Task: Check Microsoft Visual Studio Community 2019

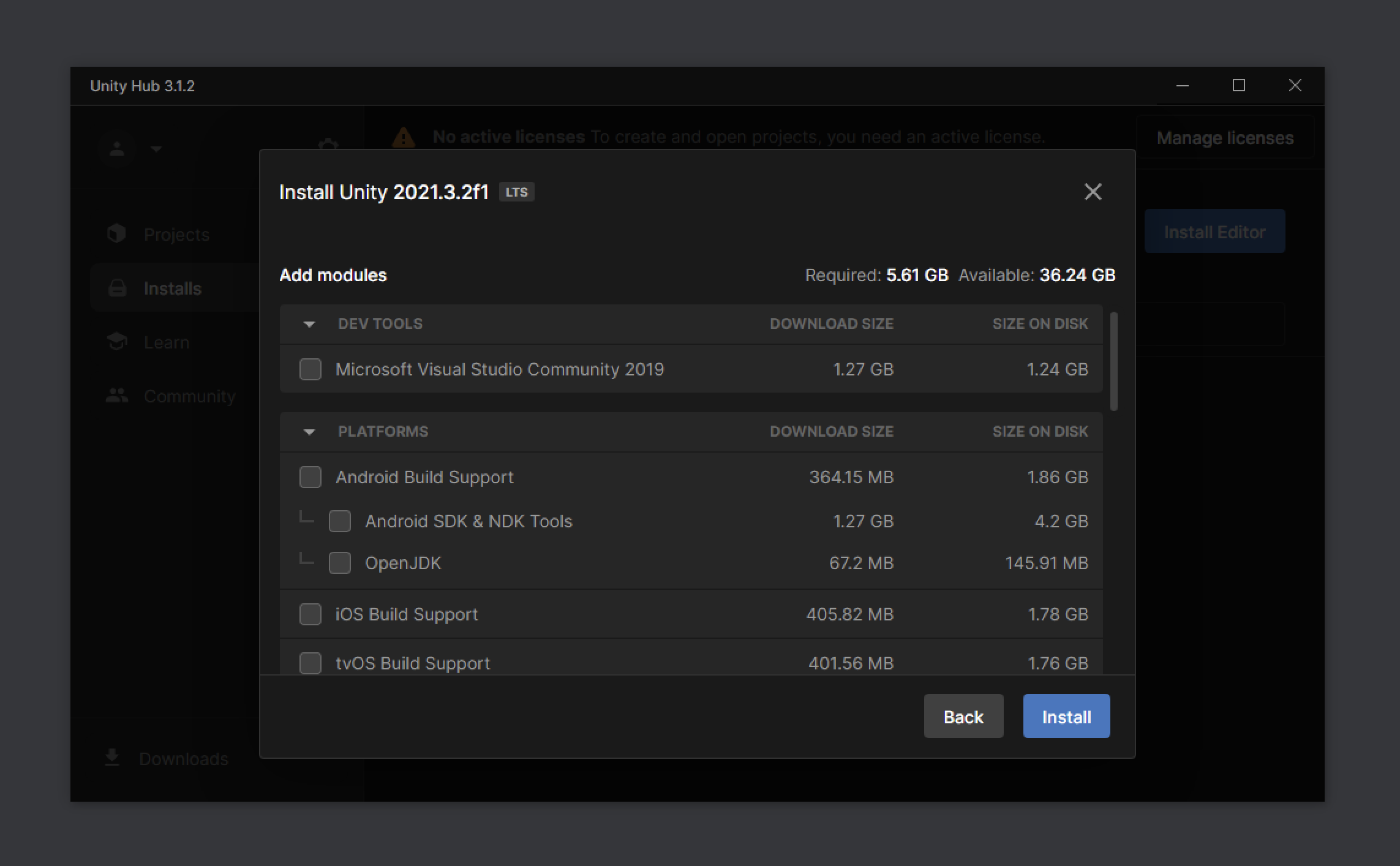Action: coord(310,369)
